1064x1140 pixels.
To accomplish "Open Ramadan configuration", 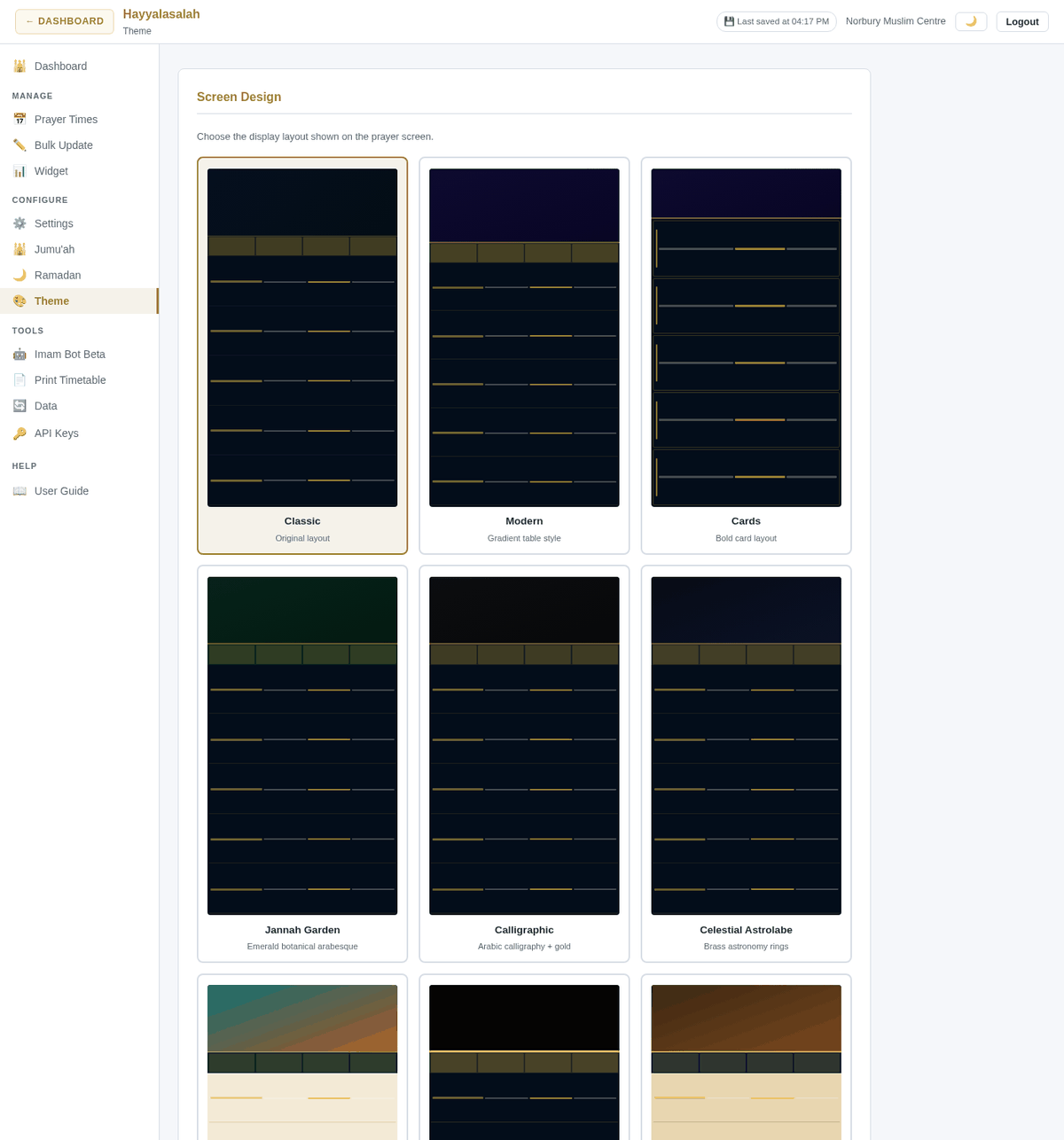I will (x=79, y=275).
